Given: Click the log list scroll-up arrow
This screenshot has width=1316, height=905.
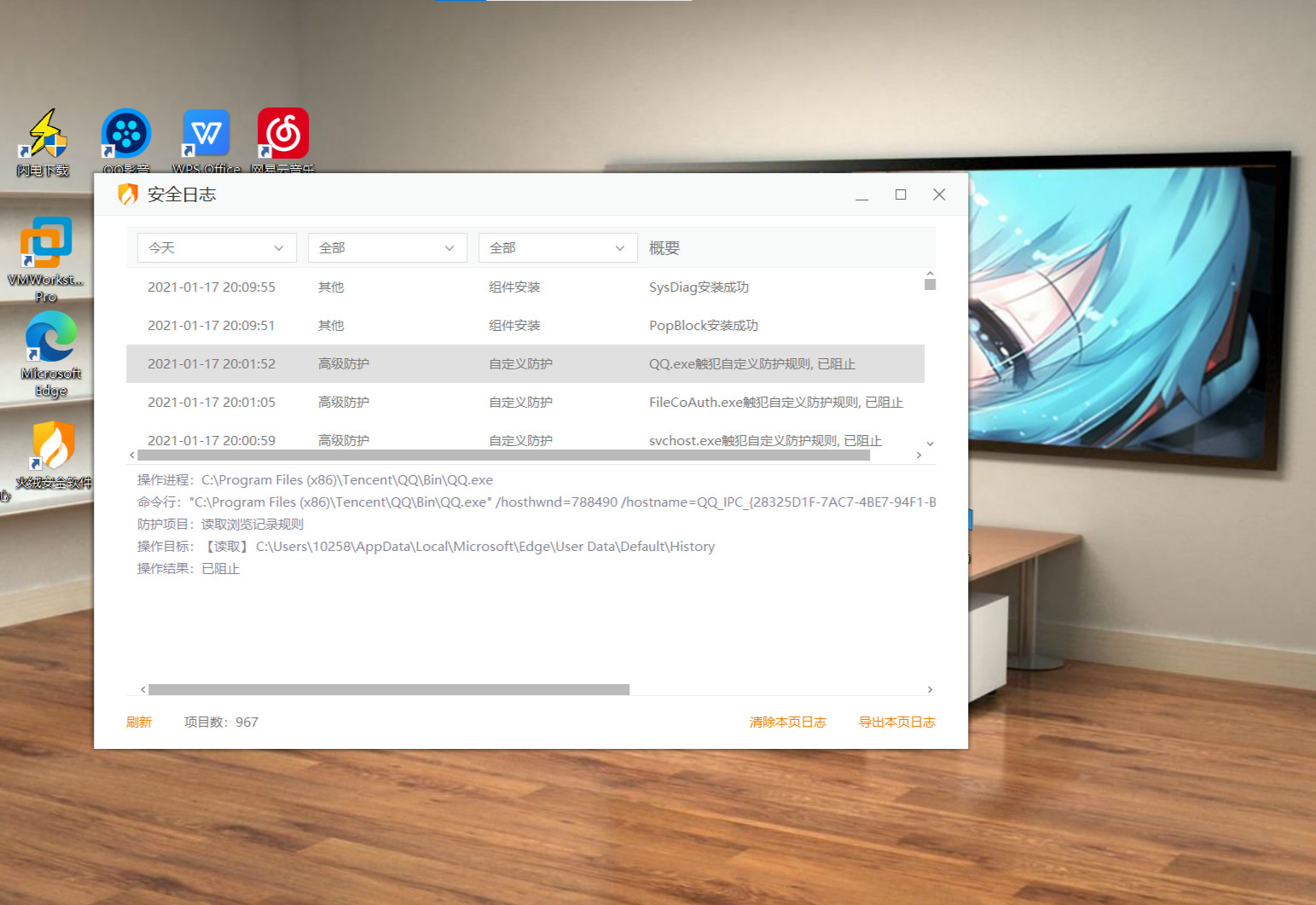Looking at the screenshot, I should [930, 273].
